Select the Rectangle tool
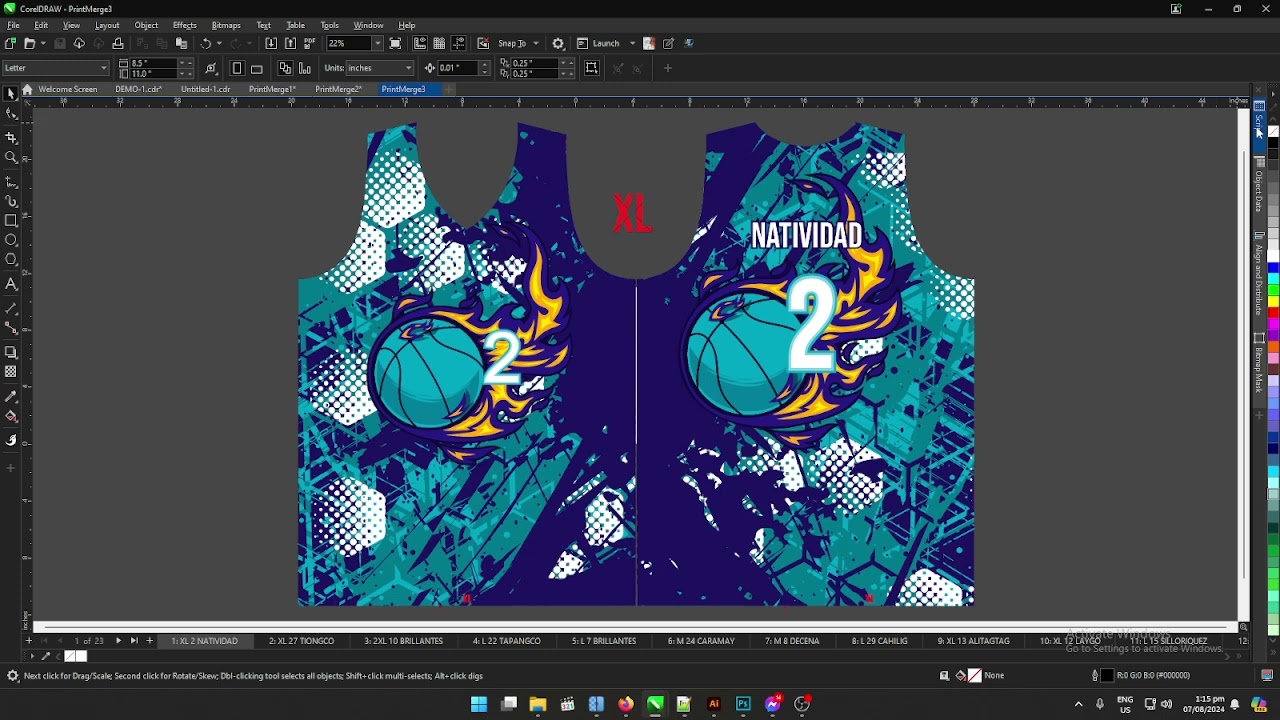This screenshot has height=720, width=1280. [x=11, y=220]
